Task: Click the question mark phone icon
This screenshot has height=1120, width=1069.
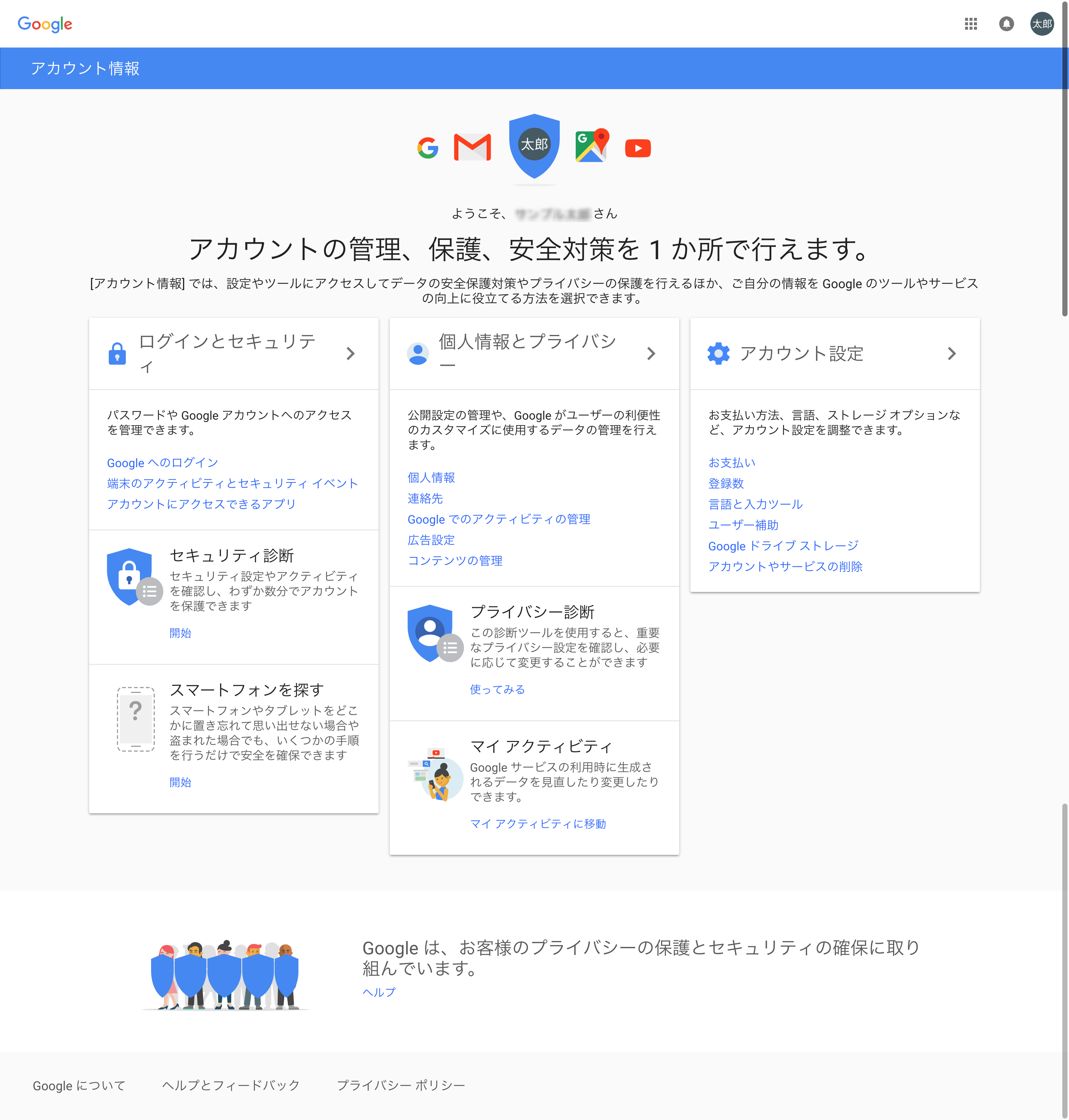Action: 135,719
